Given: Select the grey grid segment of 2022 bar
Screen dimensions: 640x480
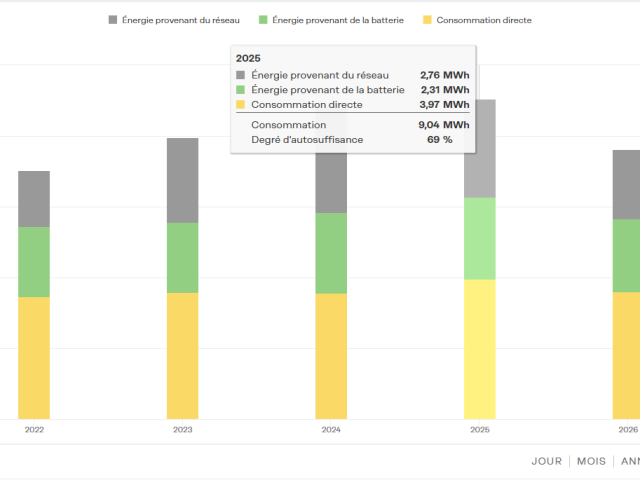Looking at the screenshot, I should [x=34, y=199].
